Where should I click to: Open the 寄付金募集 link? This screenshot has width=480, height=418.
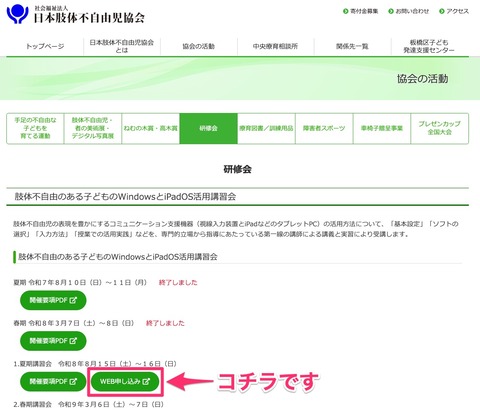[x=361, y=11]
